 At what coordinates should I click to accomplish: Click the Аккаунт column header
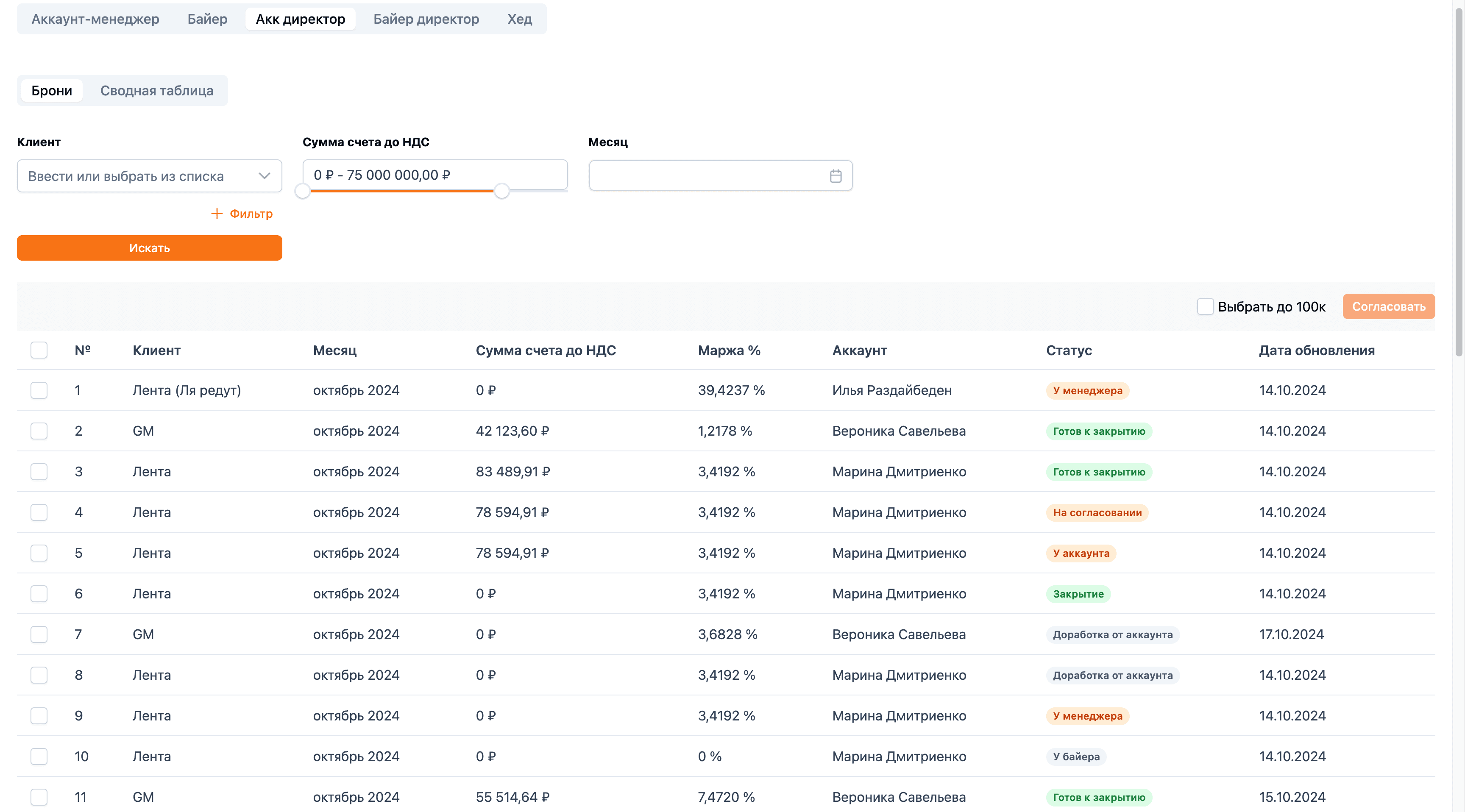click(859, 350)
